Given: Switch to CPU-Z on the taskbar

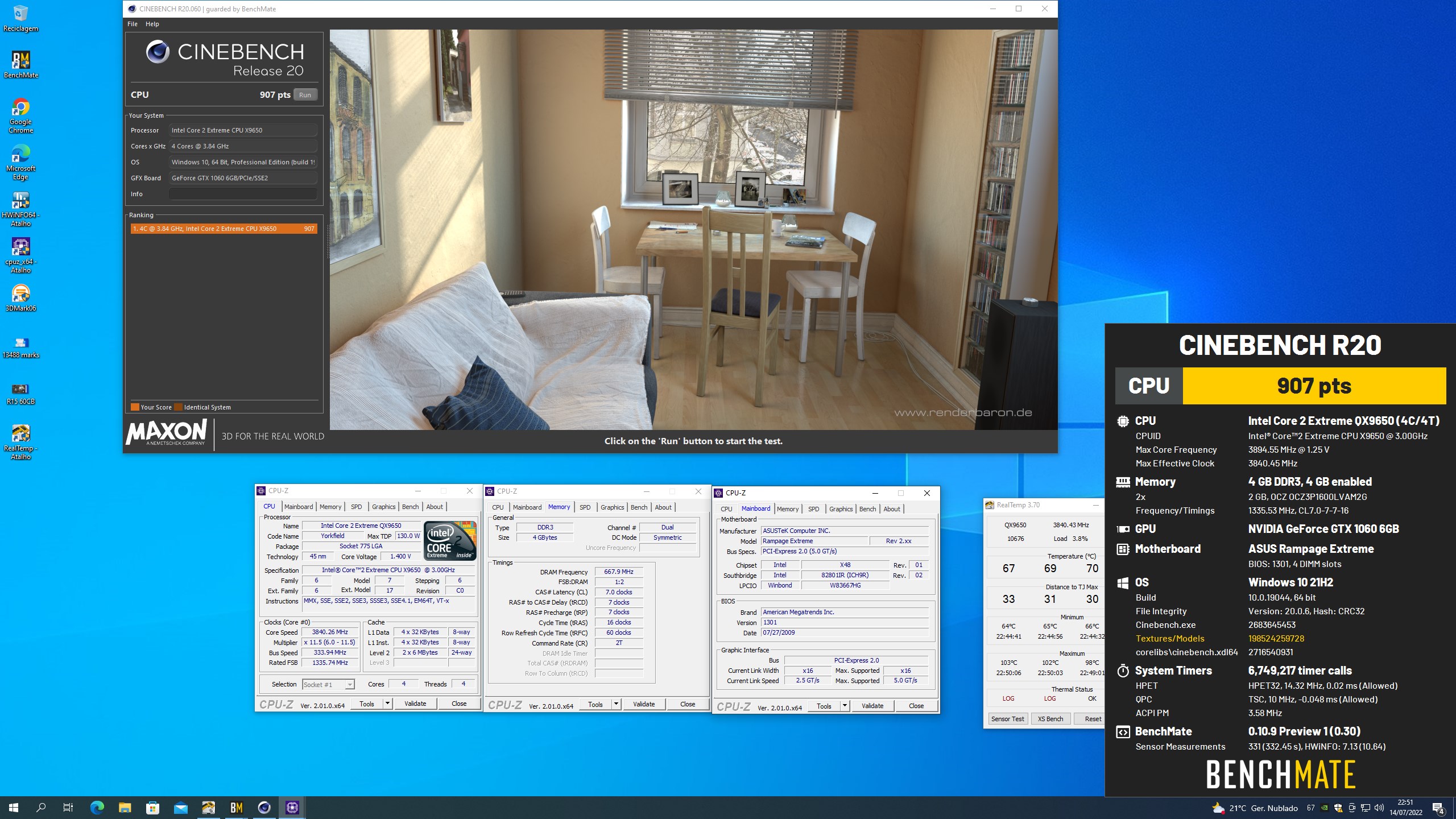Looking at the screenshot, I should 292,808.
